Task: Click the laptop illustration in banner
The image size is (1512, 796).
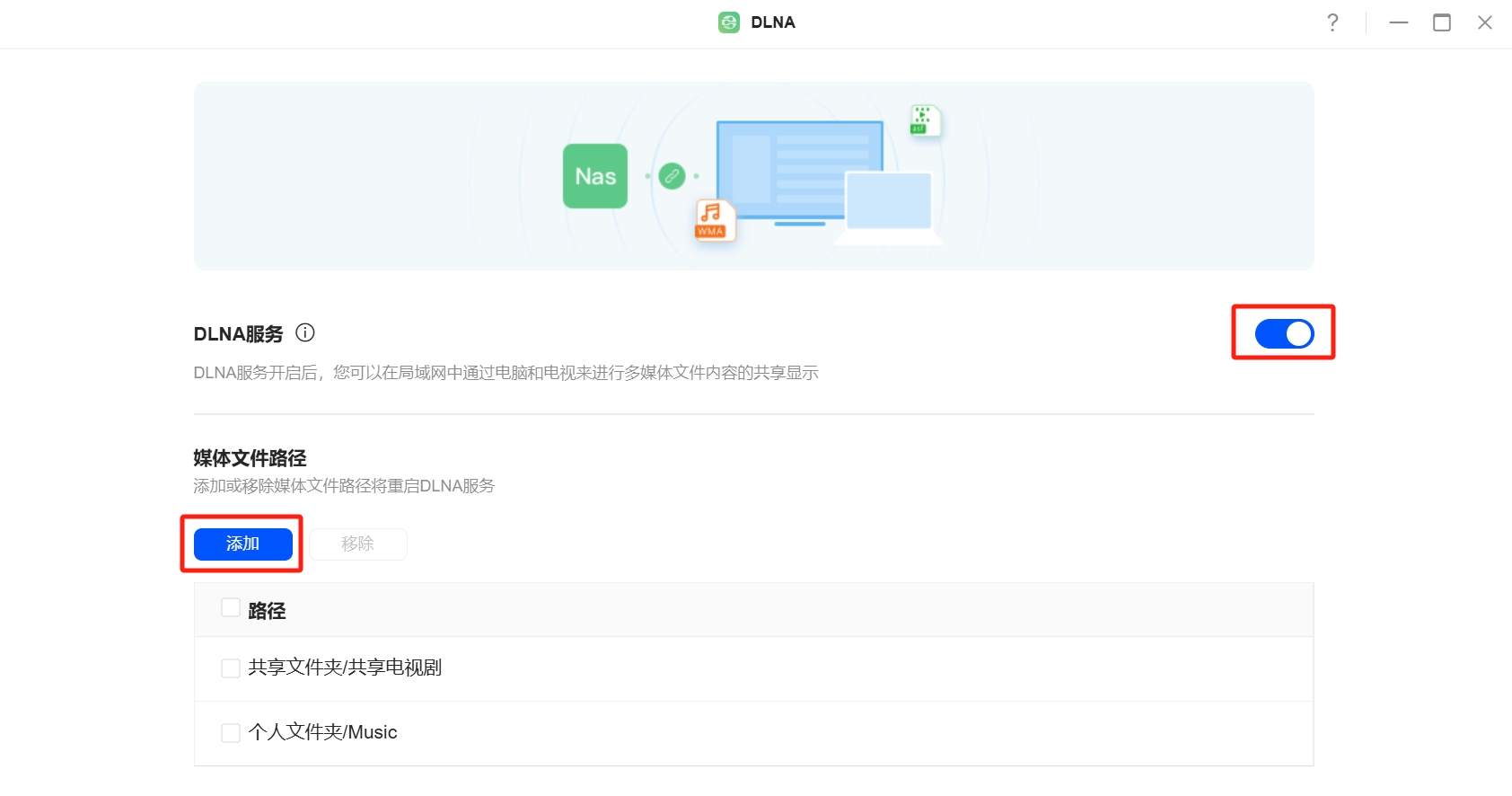Action: [x=889, y=208]
